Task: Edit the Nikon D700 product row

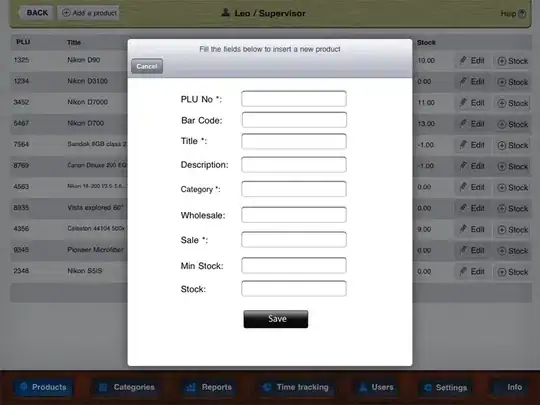Action: (x=472, y=124)
